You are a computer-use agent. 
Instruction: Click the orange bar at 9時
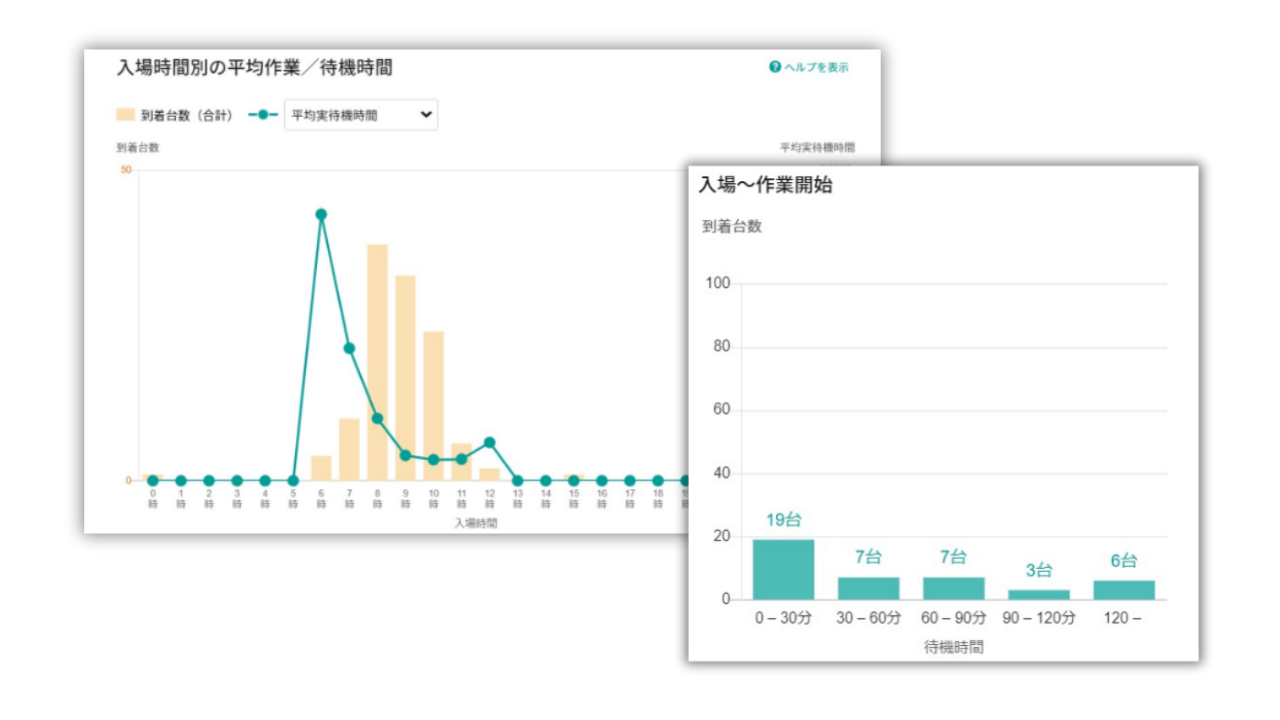(x=405, y=378)
